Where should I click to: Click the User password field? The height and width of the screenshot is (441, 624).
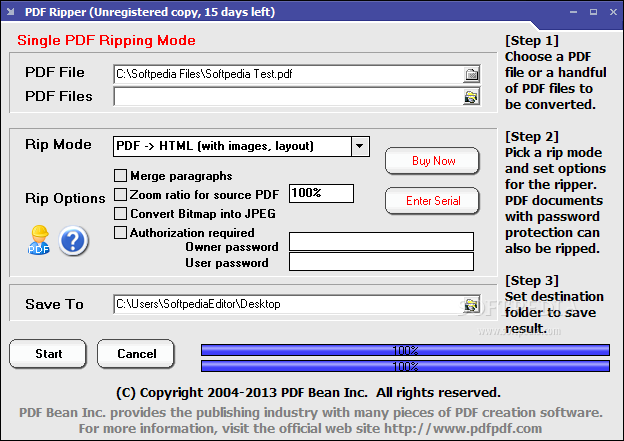381,261
